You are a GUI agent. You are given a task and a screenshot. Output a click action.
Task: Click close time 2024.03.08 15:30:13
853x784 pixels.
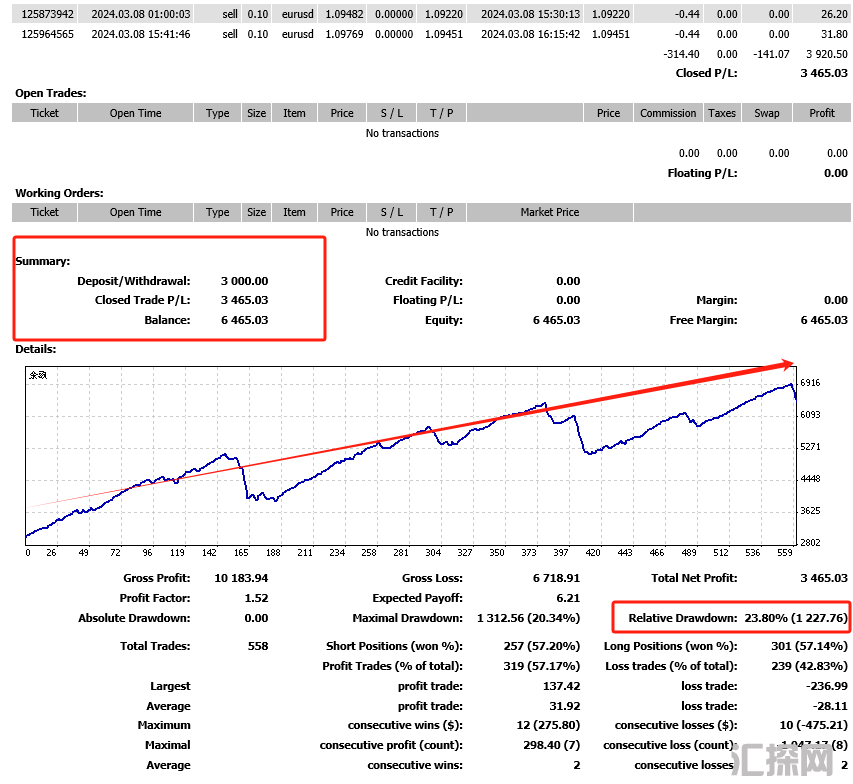pos(530,14)
